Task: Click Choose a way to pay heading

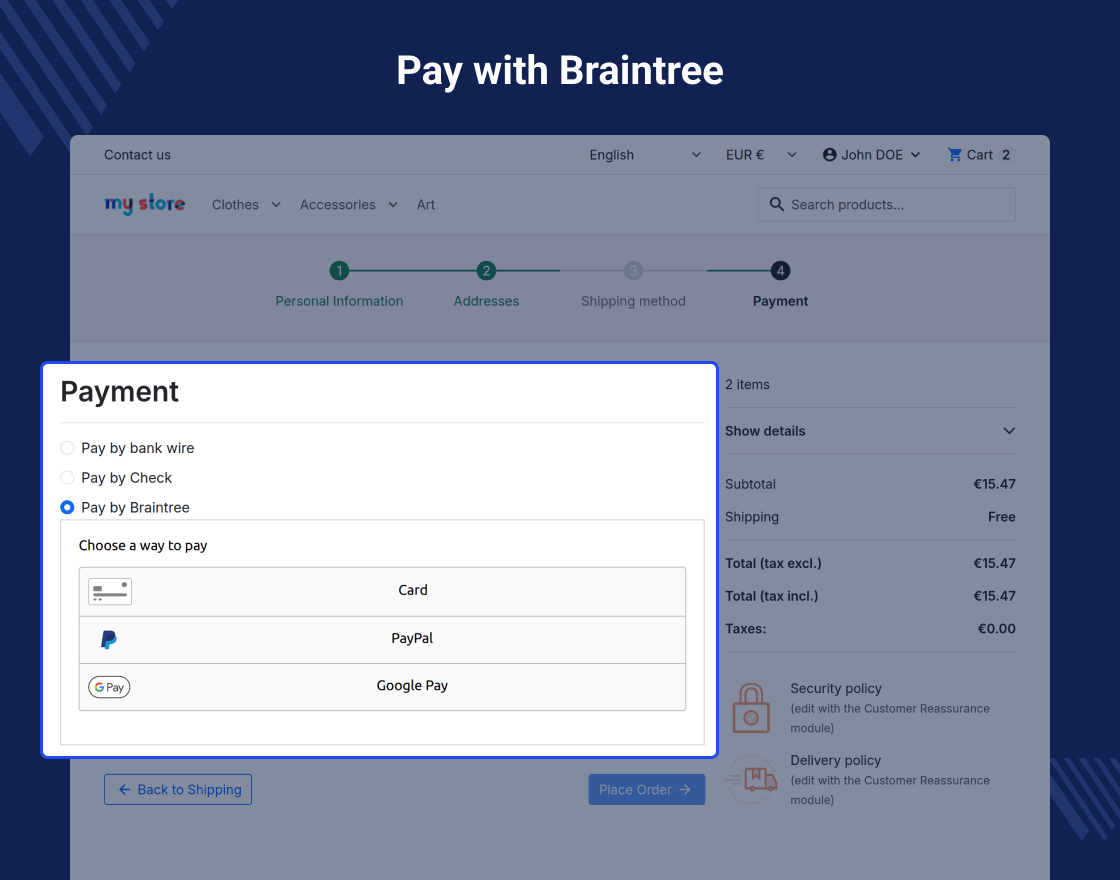Action: click(x=143, y=546)
